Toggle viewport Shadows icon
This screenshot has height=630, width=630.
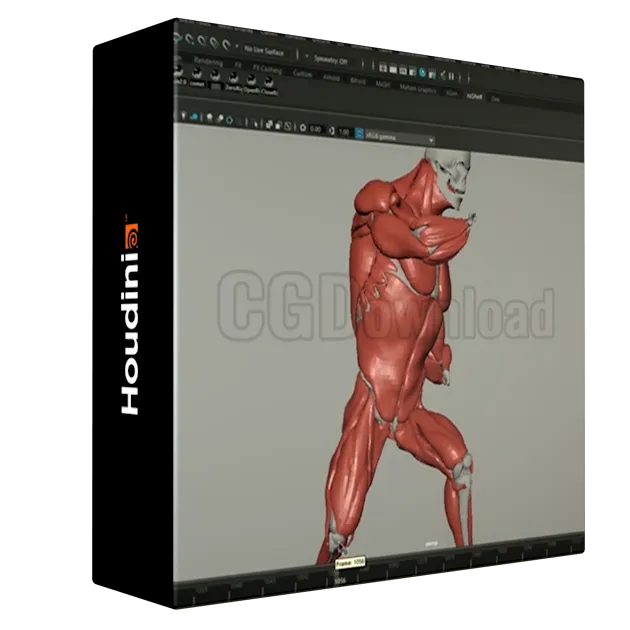pos(194,117)
